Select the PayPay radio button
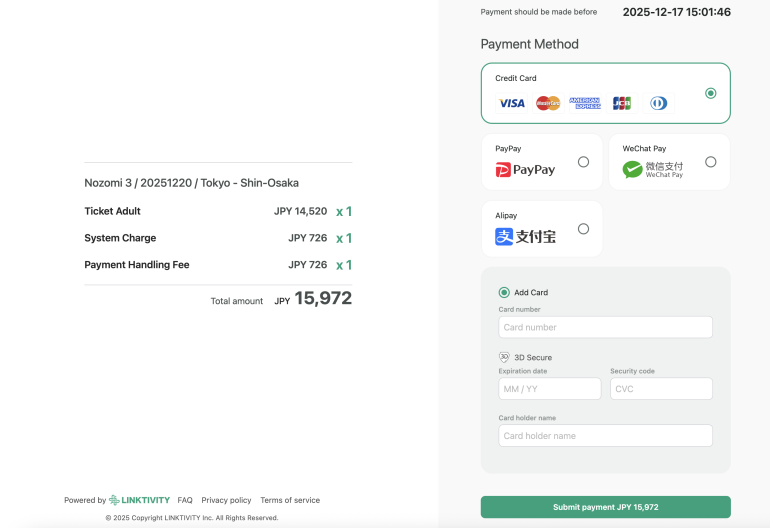Screen dimensions: 770x528 tap(584, 162)
